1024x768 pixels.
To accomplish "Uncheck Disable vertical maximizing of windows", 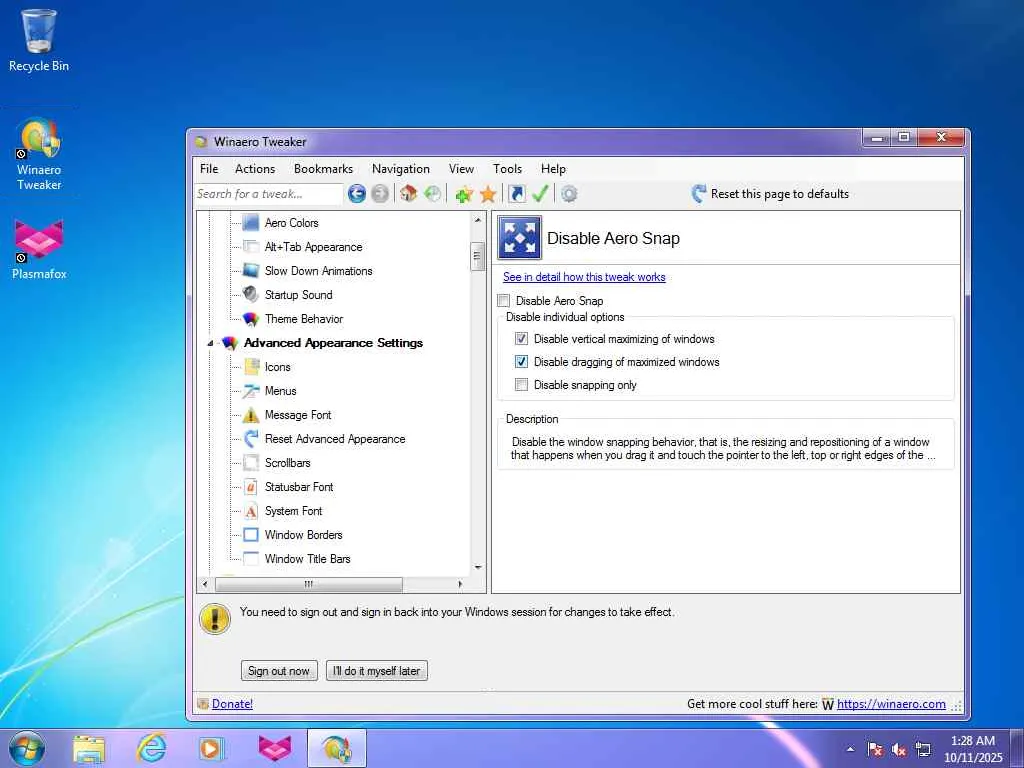I will coord(521,339).
